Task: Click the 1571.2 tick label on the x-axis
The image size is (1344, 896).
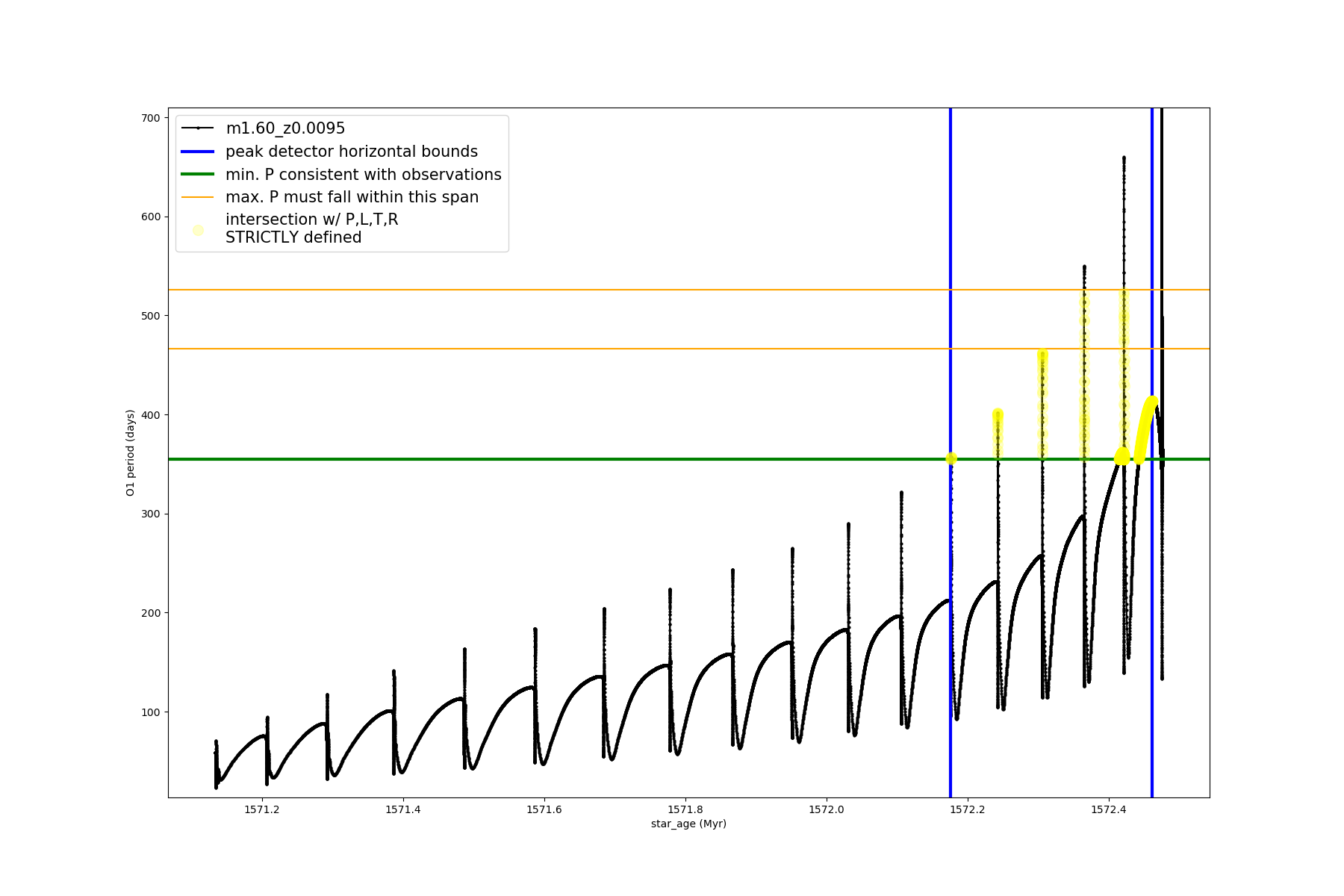Action: tap(262, 809)
